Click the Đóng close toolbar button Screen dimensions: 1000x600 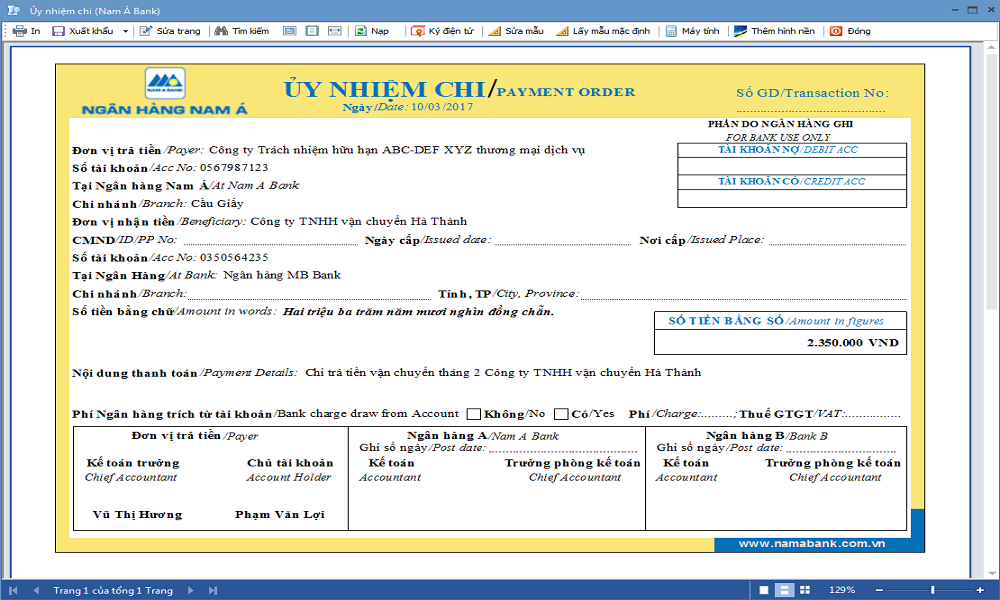coord(850,31)
